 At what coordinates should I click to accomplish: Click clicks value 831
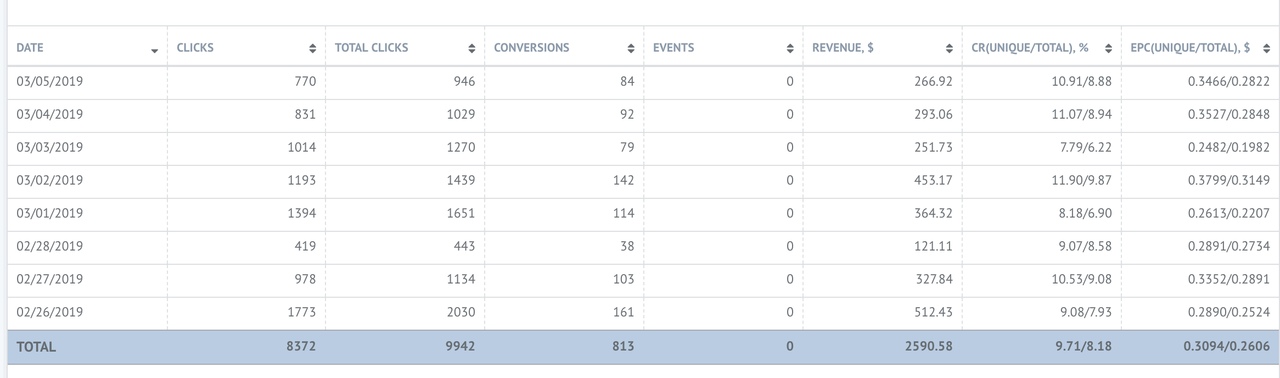tap(305, 114)
